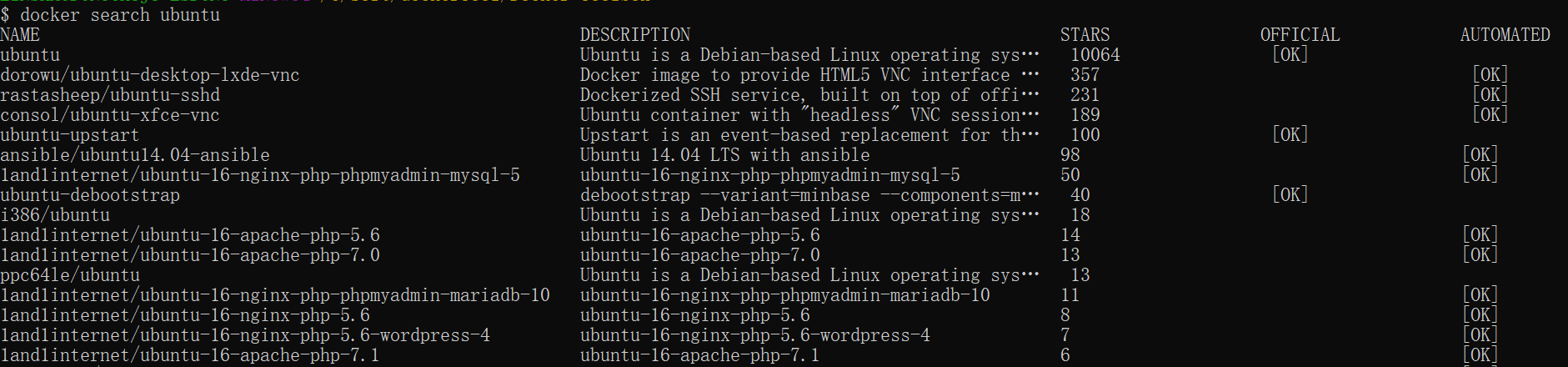Select the rastasheep/ubuntu-sshd image name
The width and height of the screenshot is (1568, 367).
pyautogui.click(x=110, y=95)
